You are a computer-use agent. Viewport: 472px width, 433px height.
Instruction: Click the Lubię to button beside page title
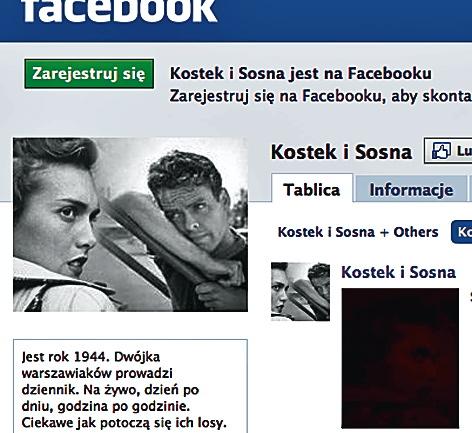[x=448, y=151]
